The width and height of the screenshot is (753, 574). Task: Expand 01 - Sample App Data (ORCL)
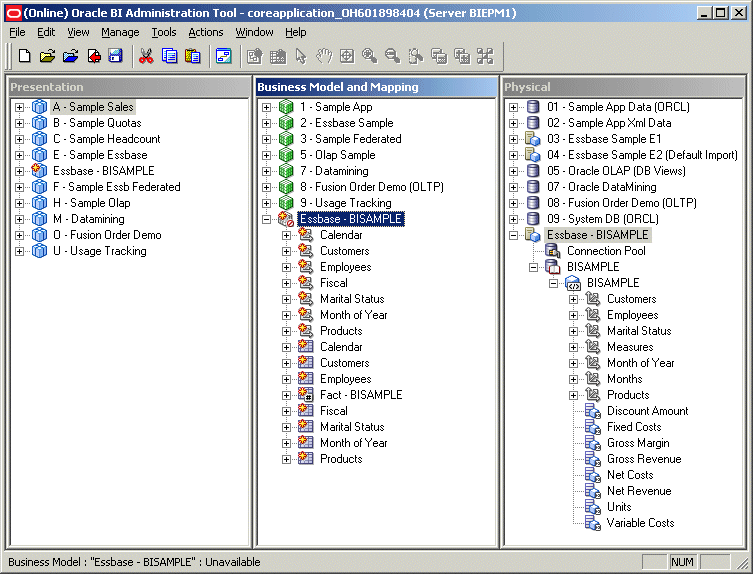pyautogui.click(x=513, y=107)
